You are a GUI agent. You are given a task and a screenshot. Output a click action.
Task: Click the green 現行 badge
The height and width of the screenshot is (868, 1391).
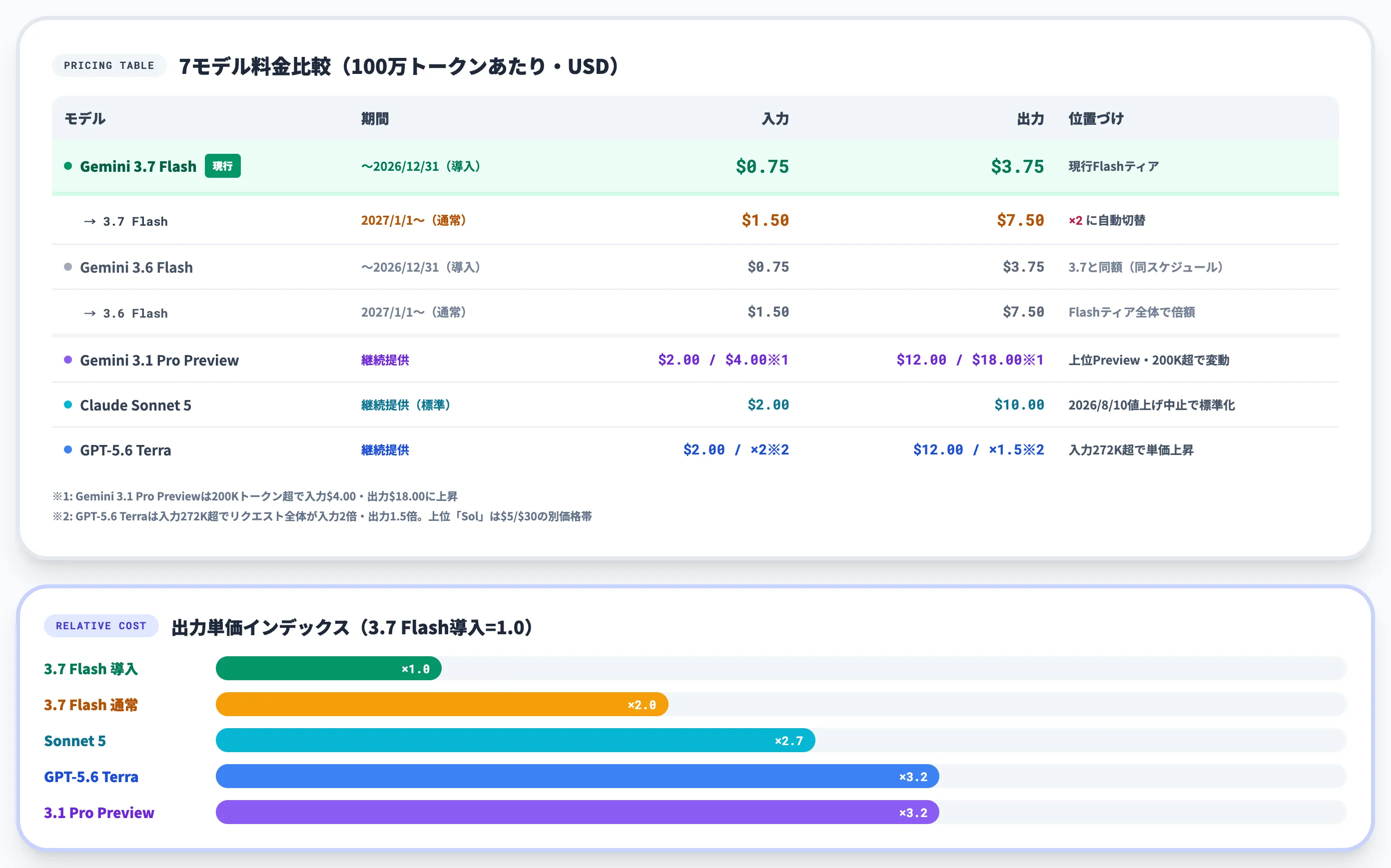click(223, 166)
